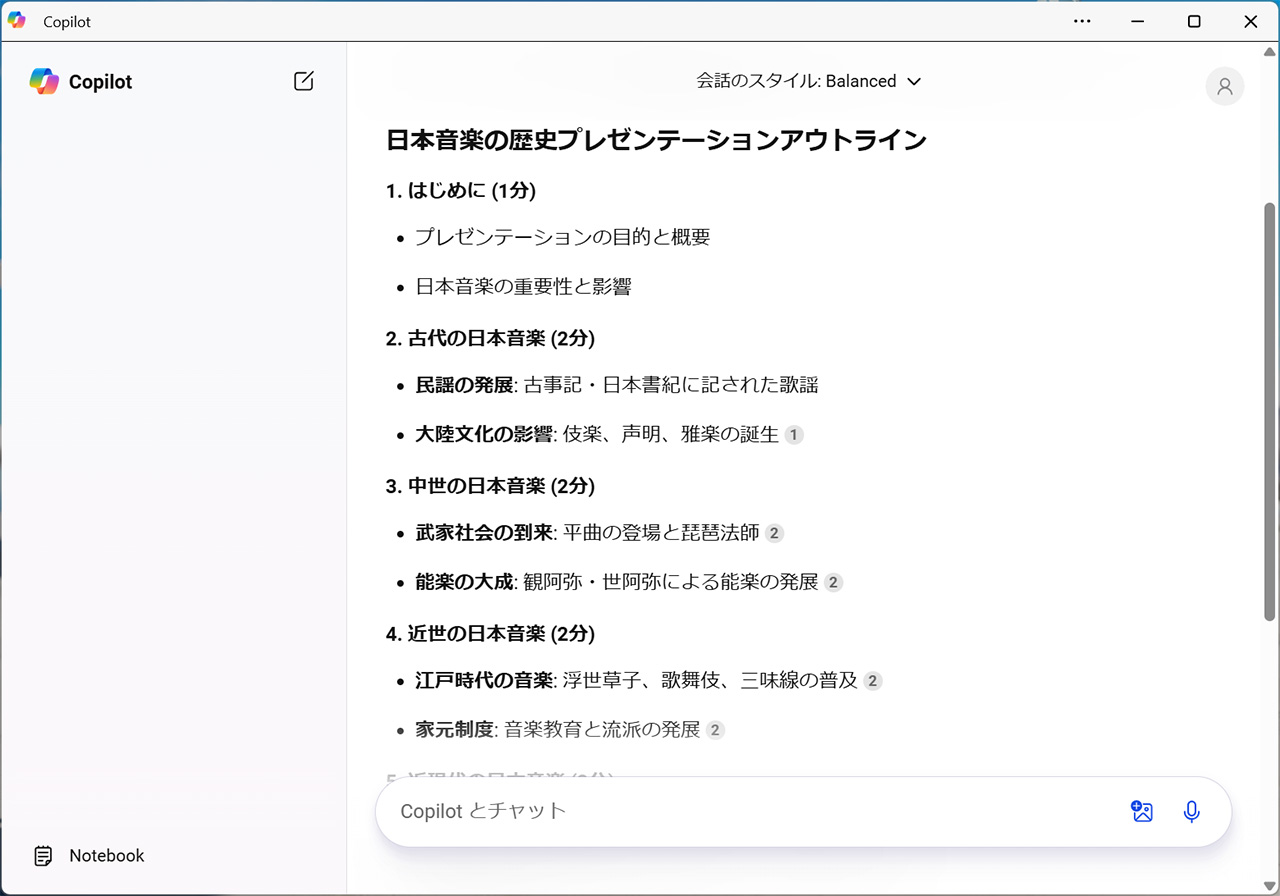Open the user profile avatar
This screenshot has height=896, width=1280.
[x=1224, y=86]
